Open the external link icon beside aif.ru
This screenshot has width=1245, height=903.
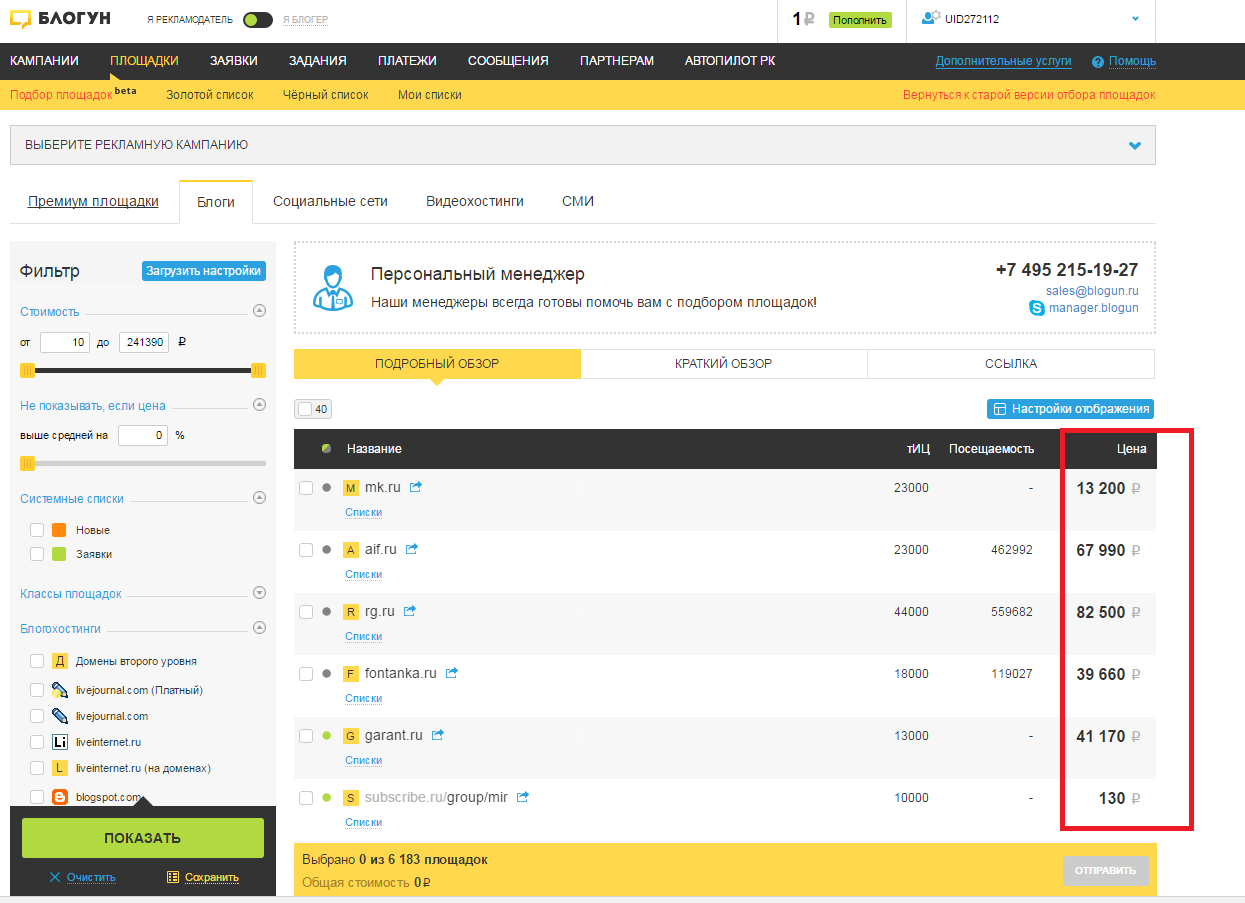(x=411, y=549)
